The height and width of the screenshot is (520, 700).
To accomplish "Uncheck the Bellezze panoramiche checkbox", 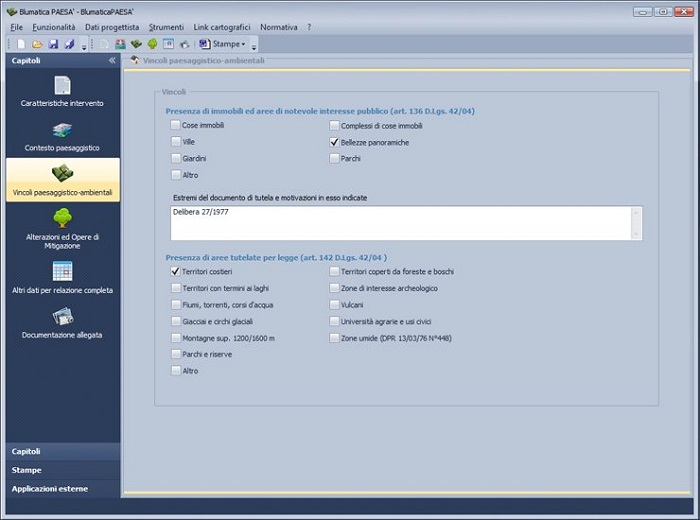I will click(x=334, y=143).
